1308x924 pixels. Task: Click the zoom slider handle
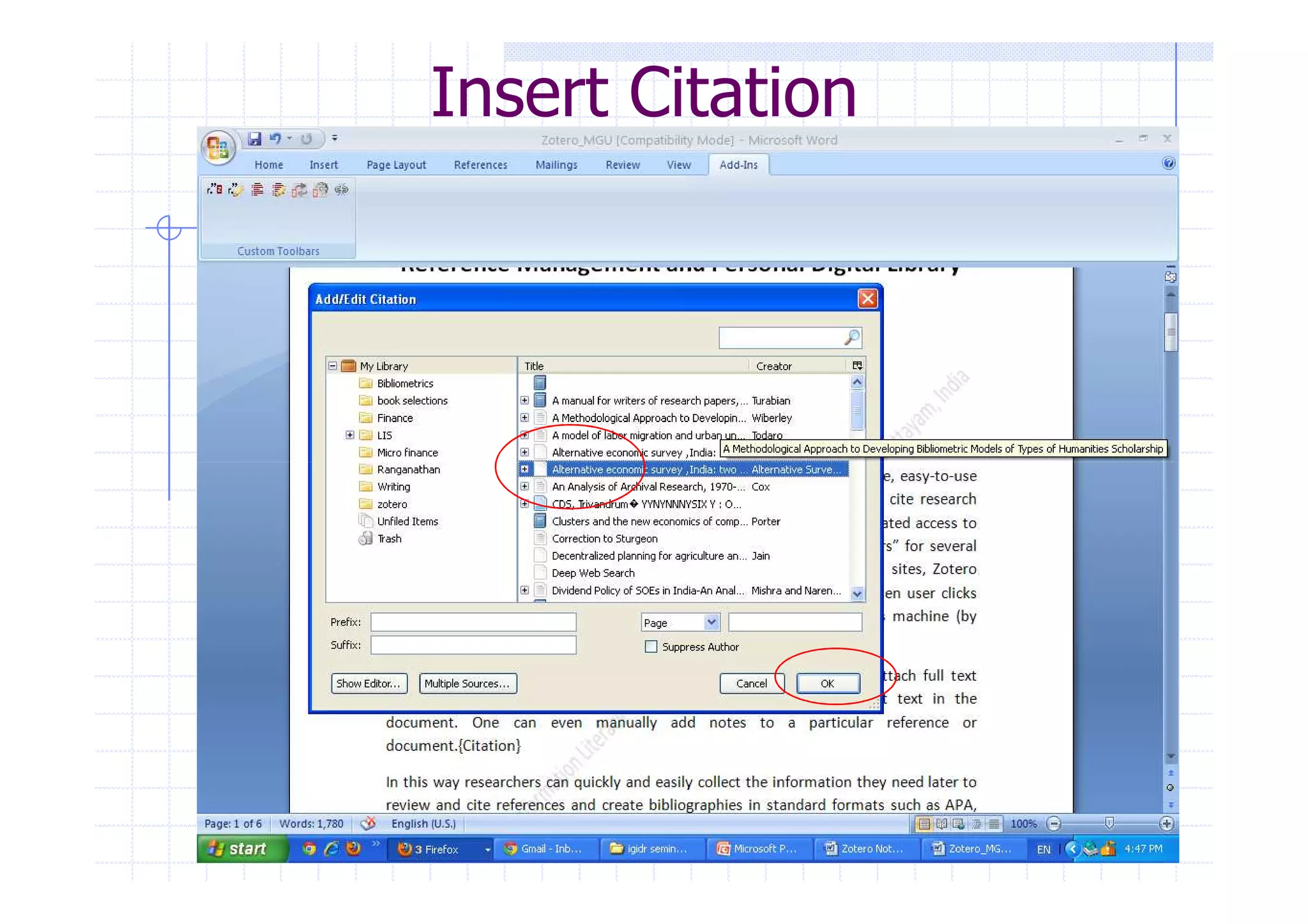pos(1109,823)
